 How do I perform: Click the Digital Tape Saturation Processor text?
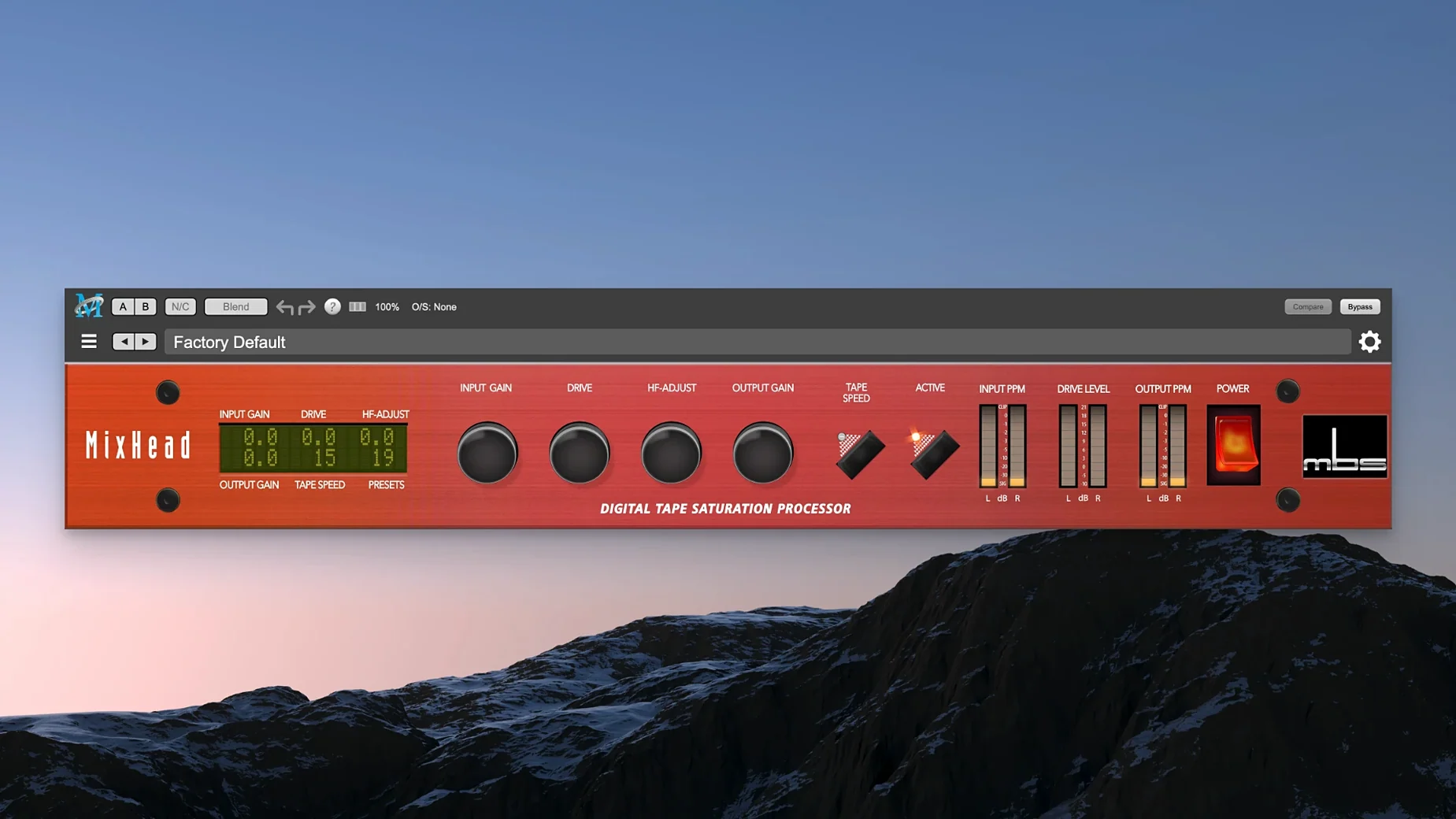pos(725,509)
